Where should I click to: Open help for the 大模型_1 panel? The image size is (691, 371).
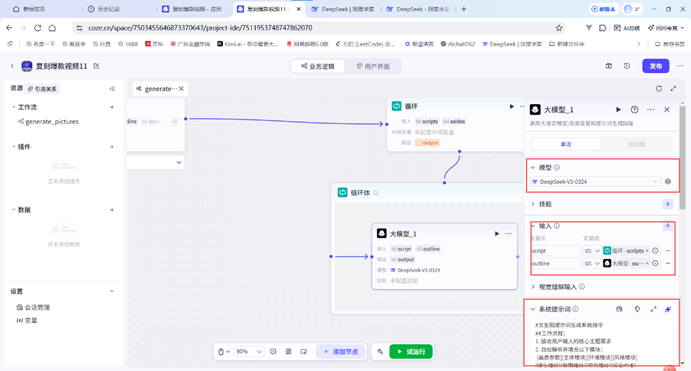[634, 110]
